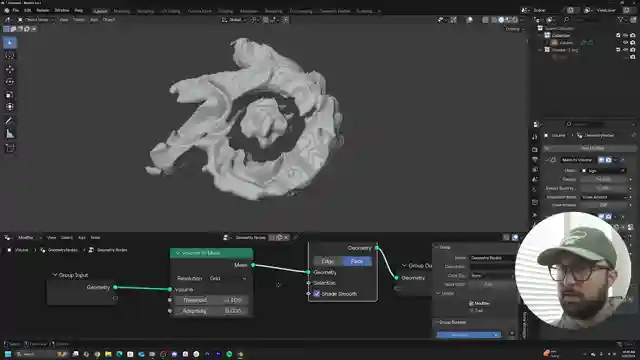Viewport: 640px width, 360px height.
Task: Open the Output properties tab icon
Action: click(x=535, y=160)
